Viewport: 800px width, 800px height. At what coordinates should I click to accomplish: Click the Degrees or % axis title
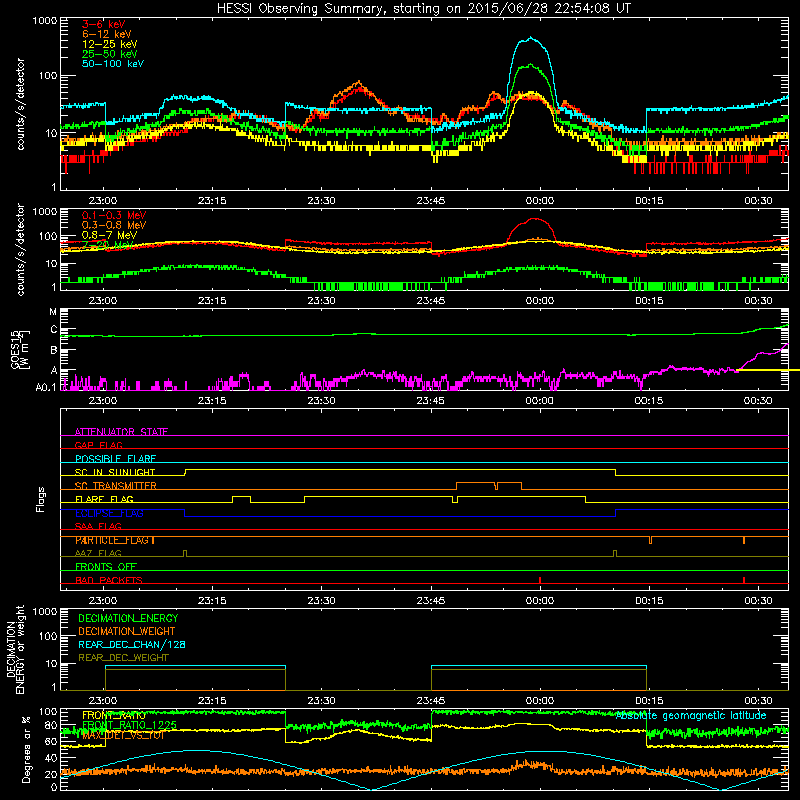pos(26,750)
